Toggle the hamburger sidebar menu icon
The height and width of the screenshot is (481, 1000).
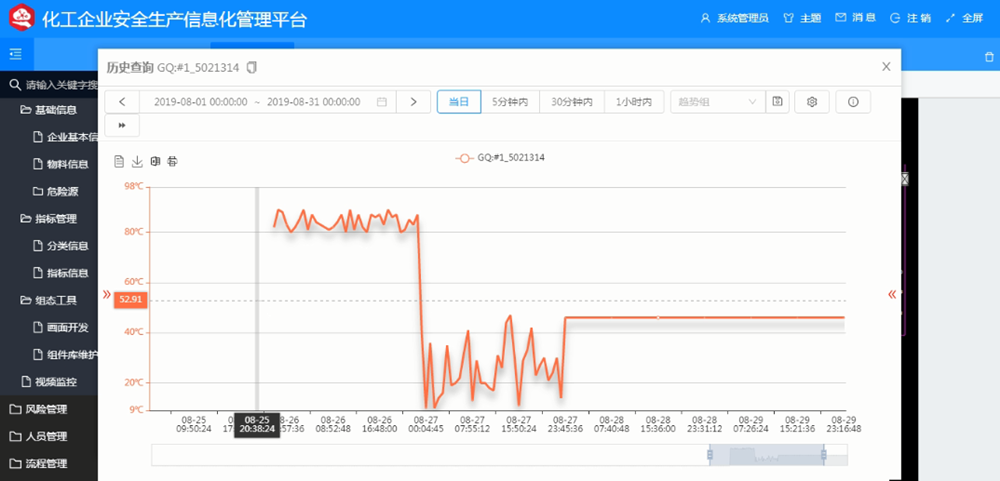pos(15,54)
